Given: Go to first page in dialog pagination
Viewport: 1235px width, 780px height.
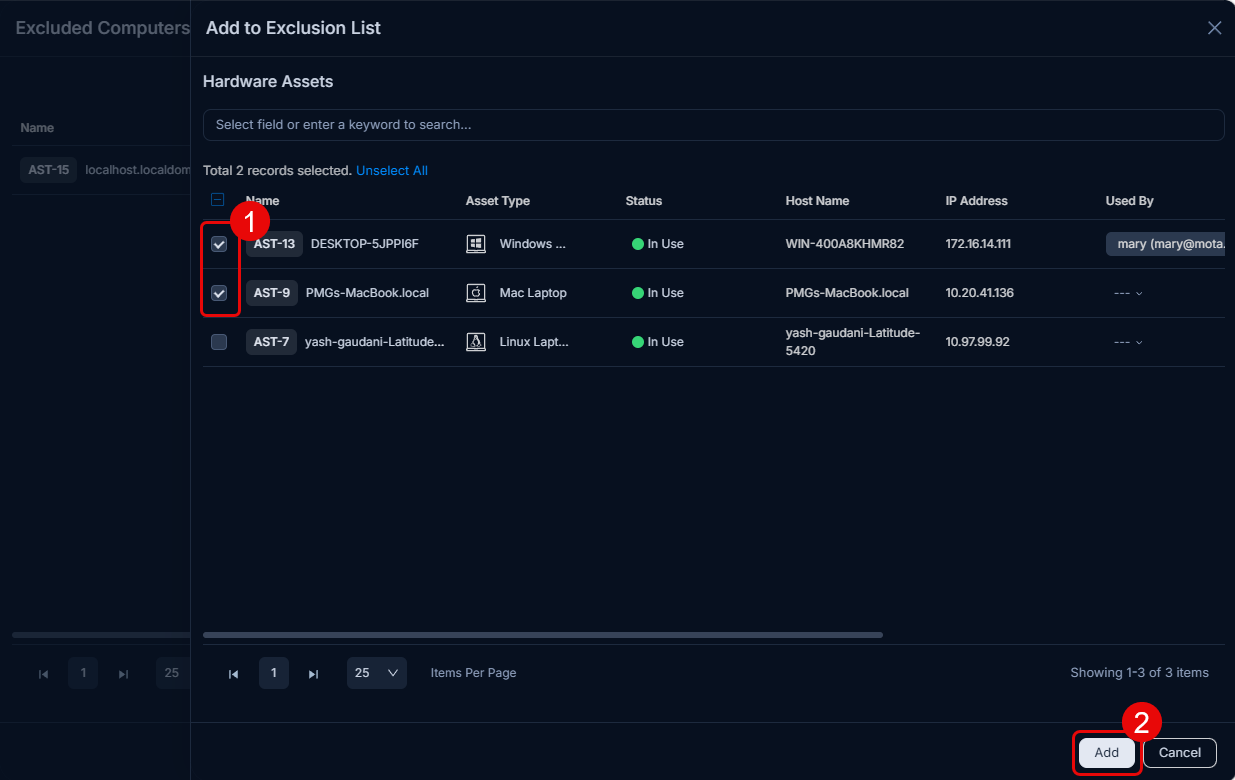Looking at the screenshot, I should (x=233, y=674).
